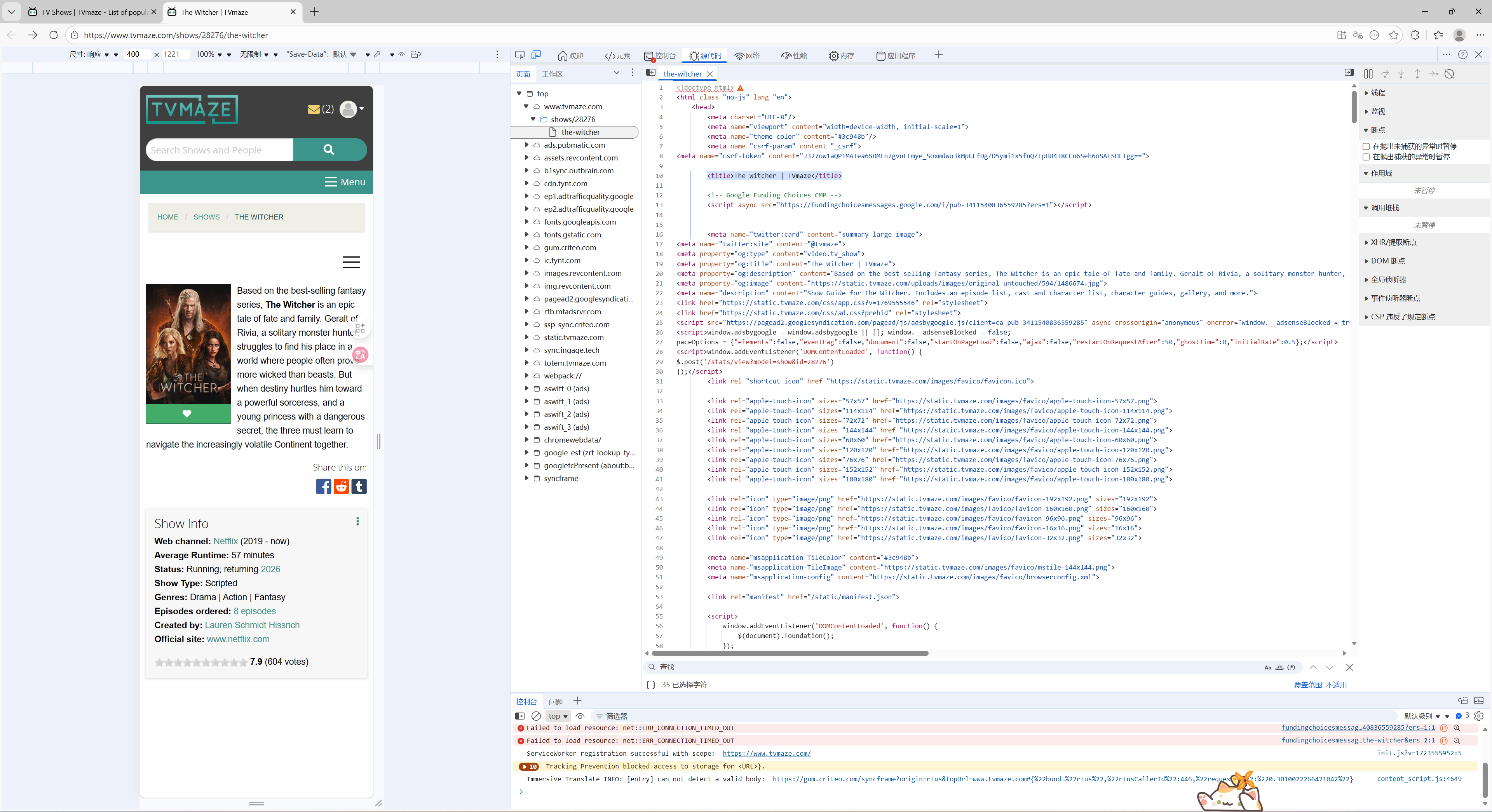Toggle match case Aa search option
Screen dimensions: 1492x812
[x=1267, y=667]
